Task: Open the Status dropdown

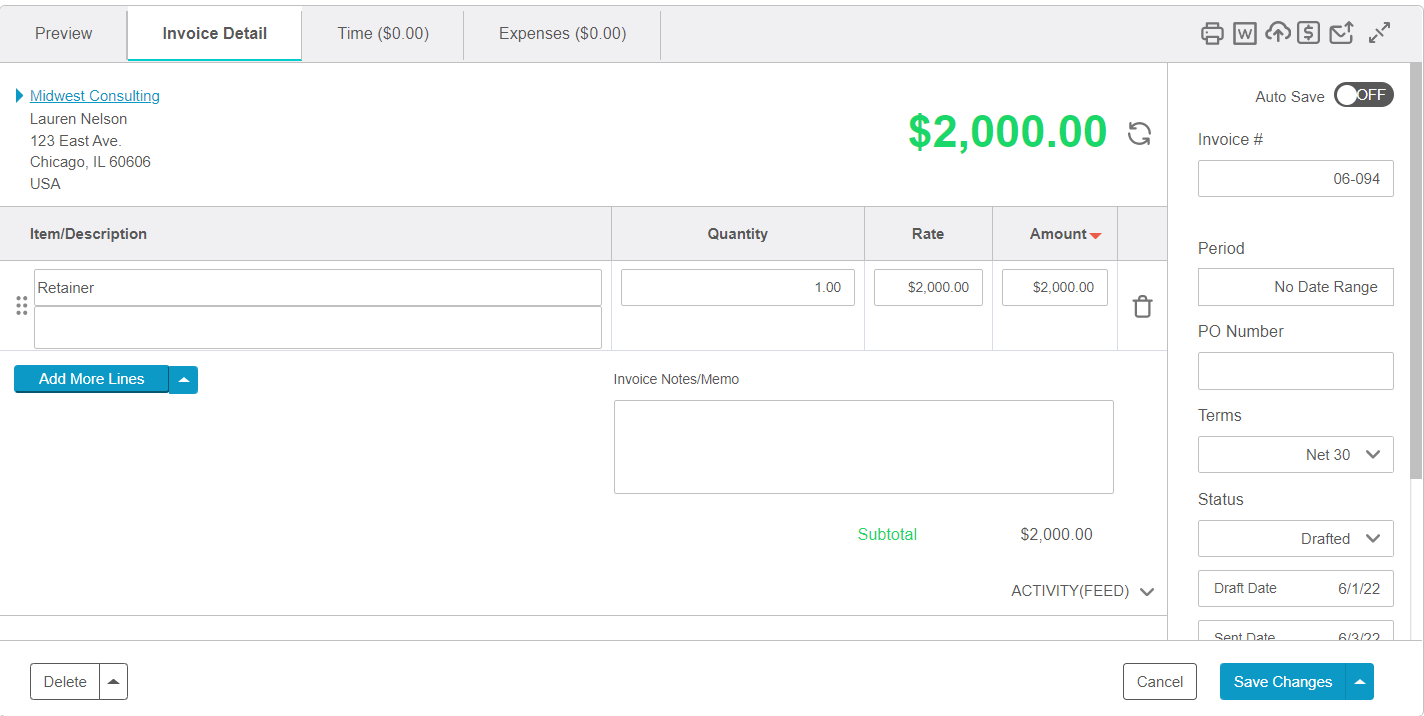Action: [x=1295, y=538]
